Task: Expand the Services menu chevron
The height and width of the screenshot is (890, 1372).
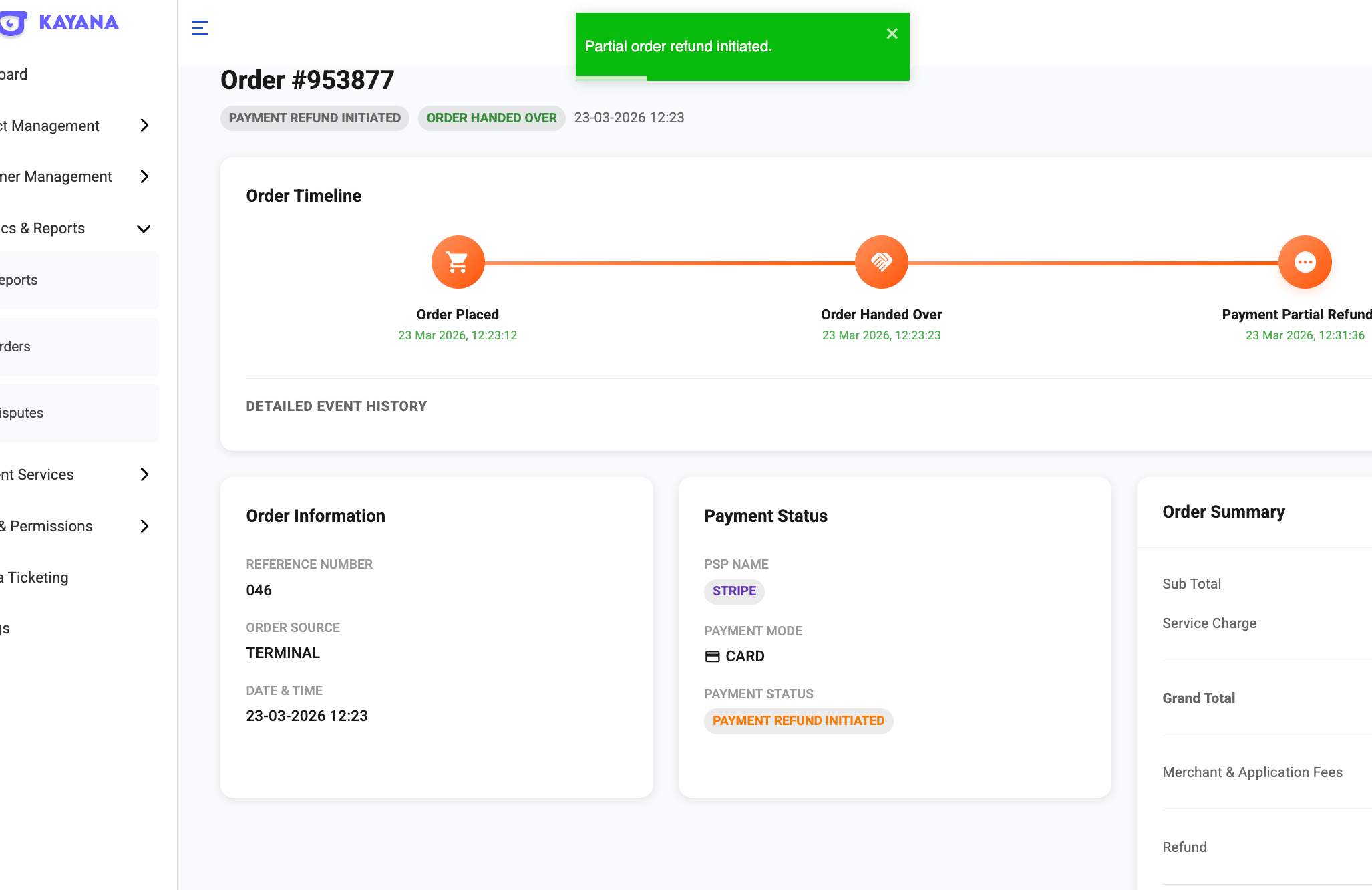Action: pos(144,474)
